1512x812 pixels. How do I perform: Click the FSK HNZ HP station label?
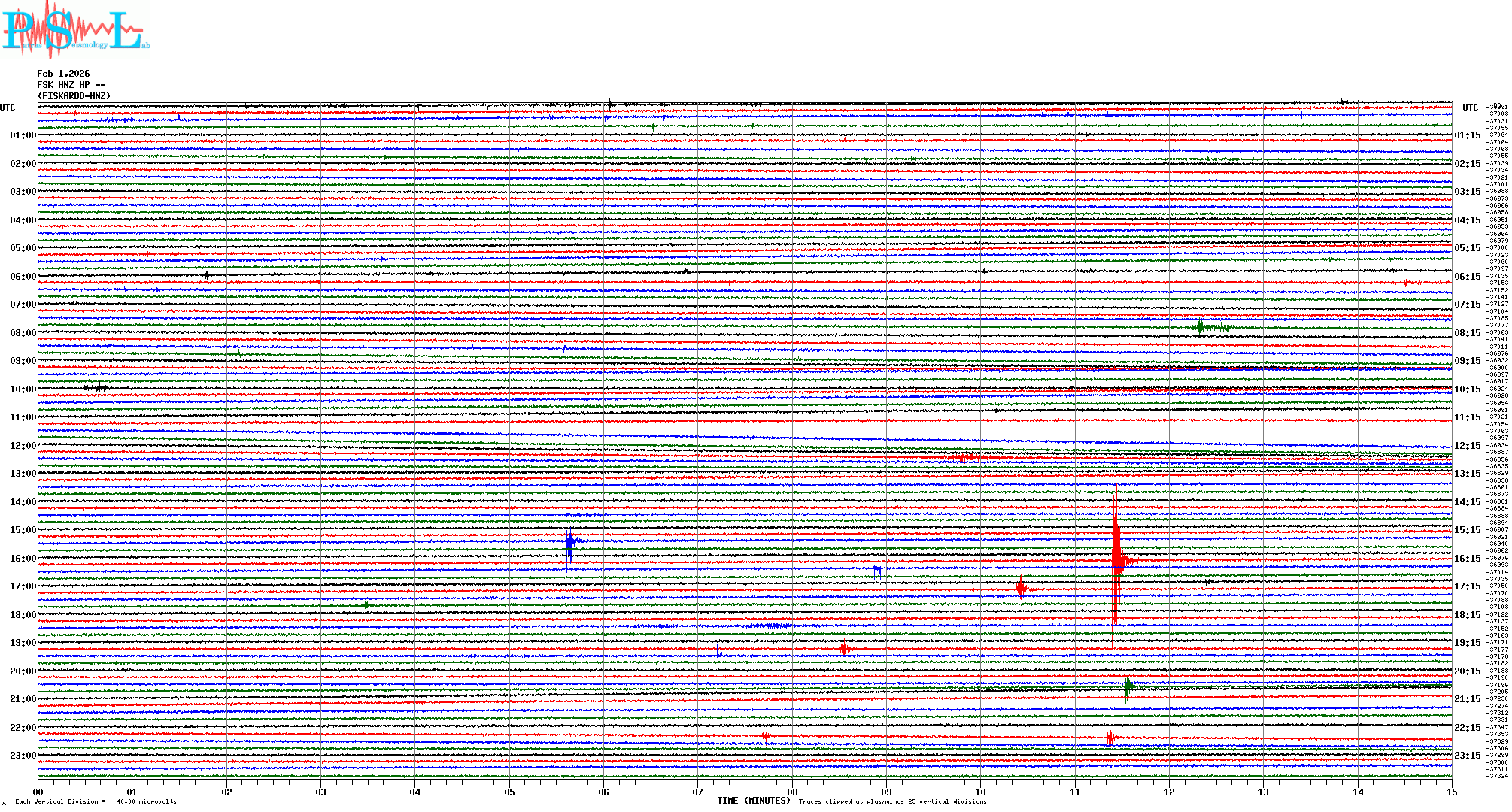(x=71, y=85)
